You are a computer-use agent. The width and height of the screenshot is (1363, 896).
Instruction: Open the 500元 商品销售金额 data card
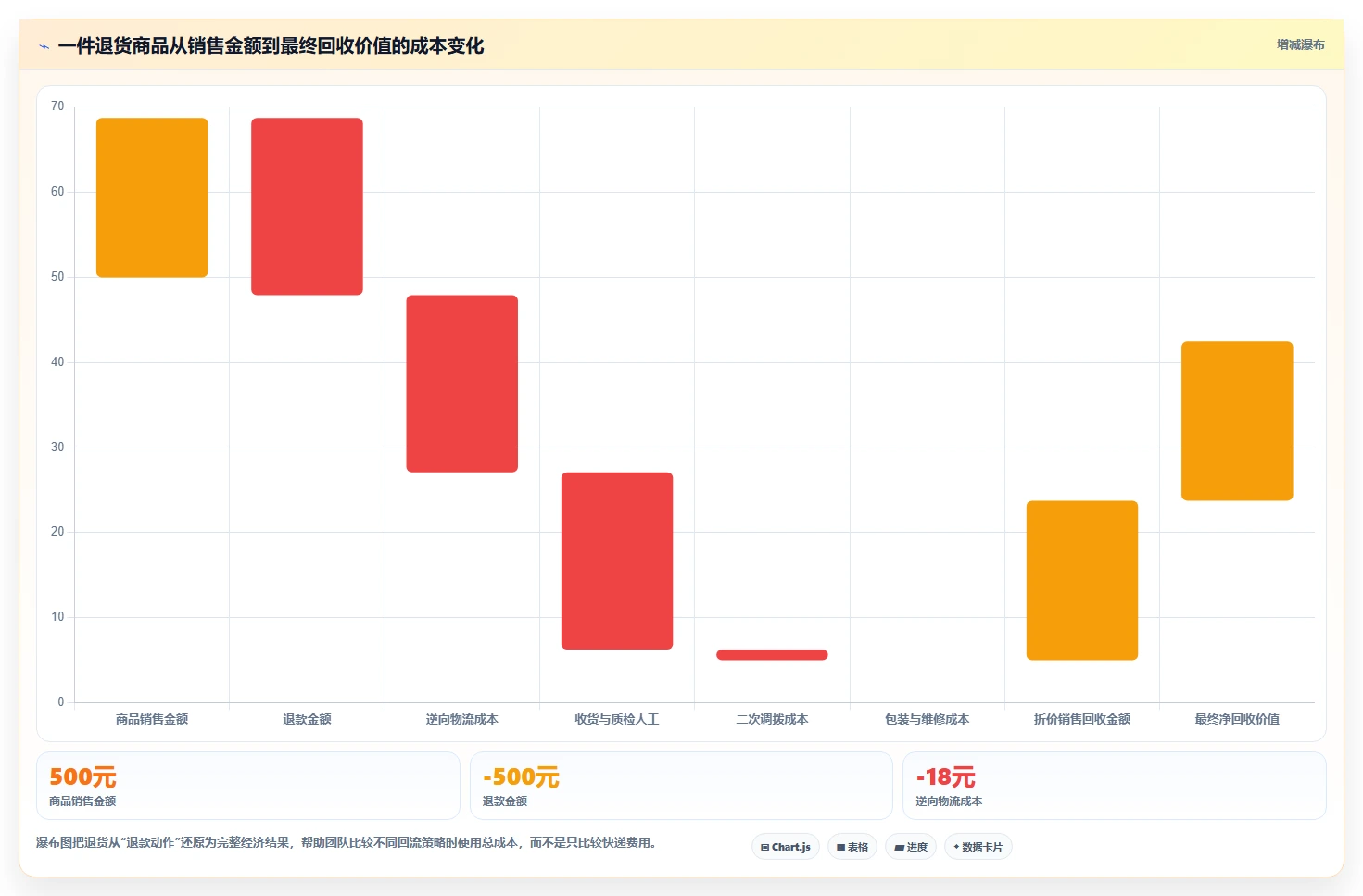pos(248,786)
